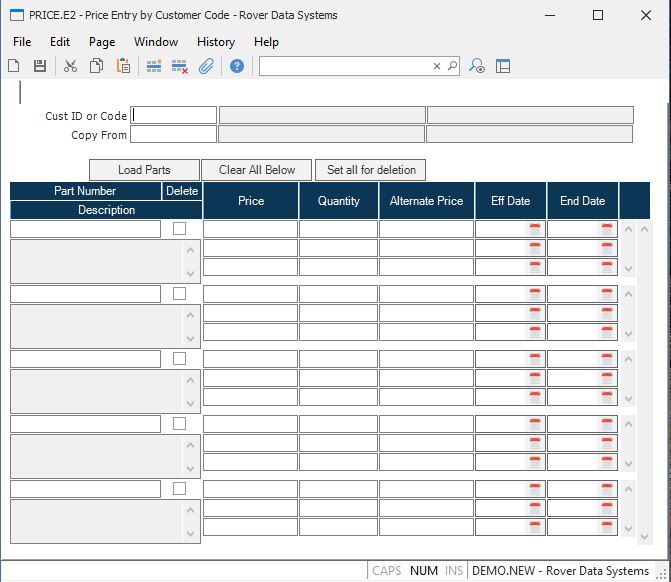Viewport: 671px width, 582px height.
Task: Open the History menu
Action: coord(216,42)
